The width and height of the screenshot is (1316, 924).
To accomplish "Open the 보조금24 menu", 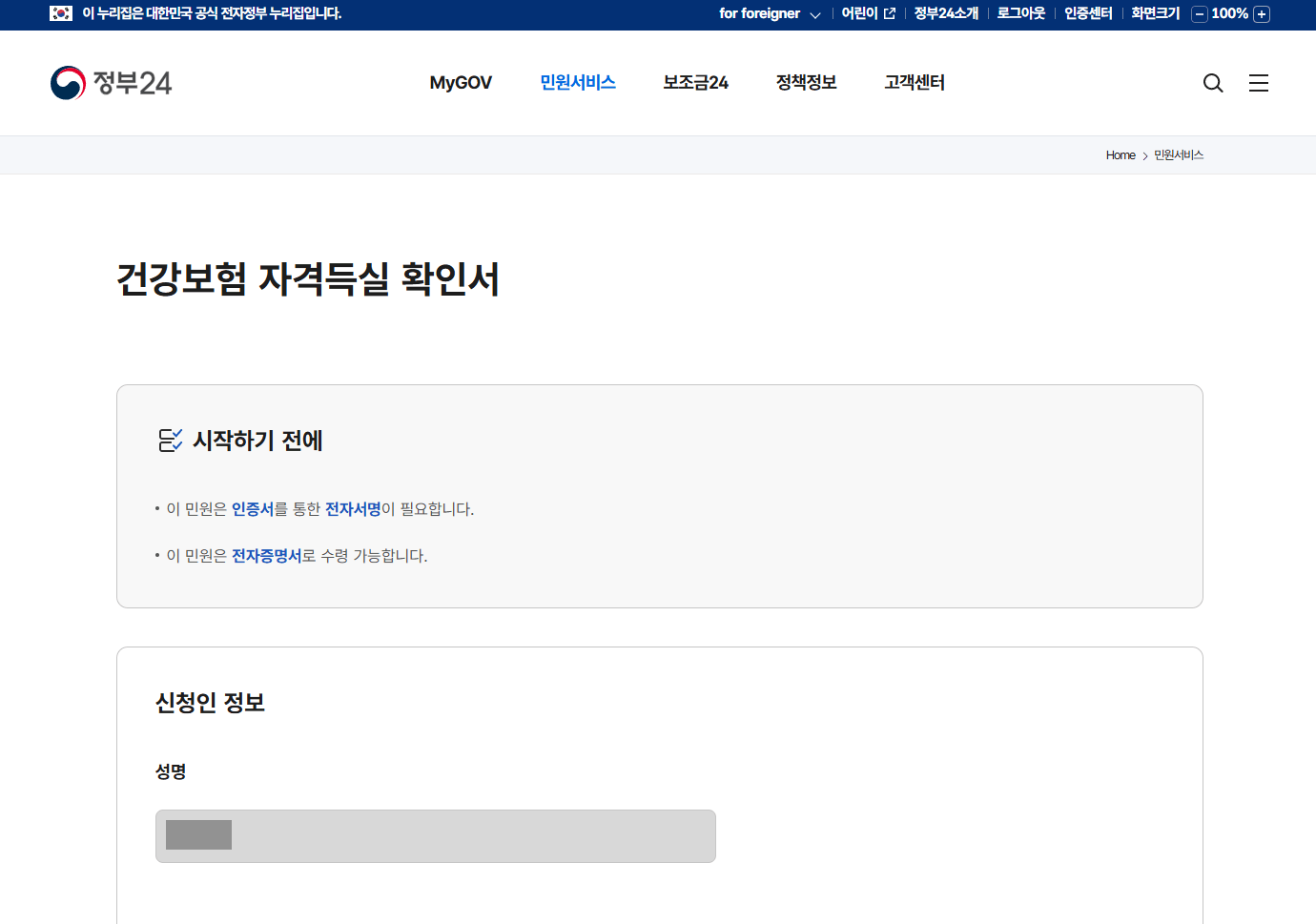I will pyautogui.click(x=695, y=83).
